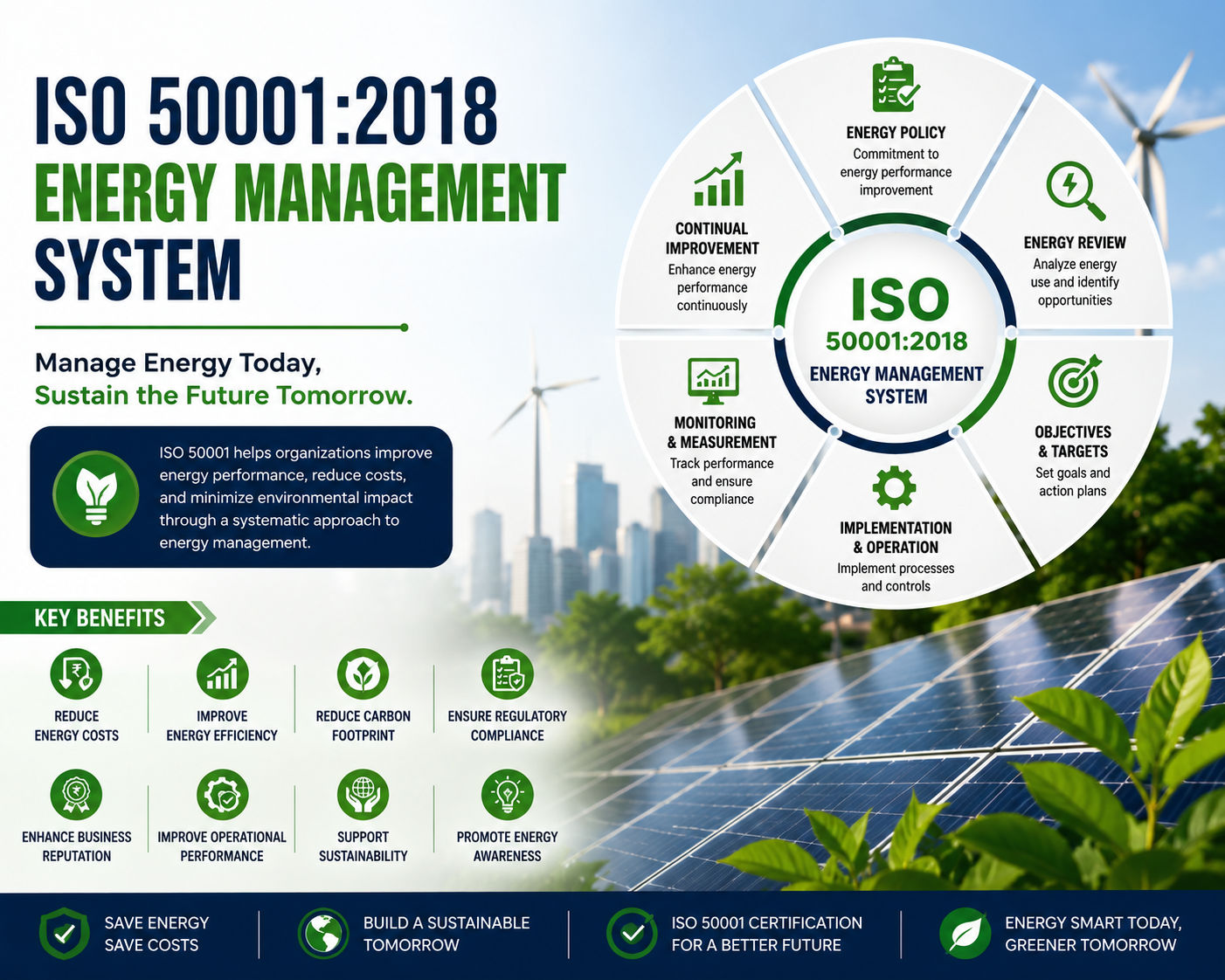
Task: Click the Energy Policy clipboard checklist icon
Action: pos(896,84)
